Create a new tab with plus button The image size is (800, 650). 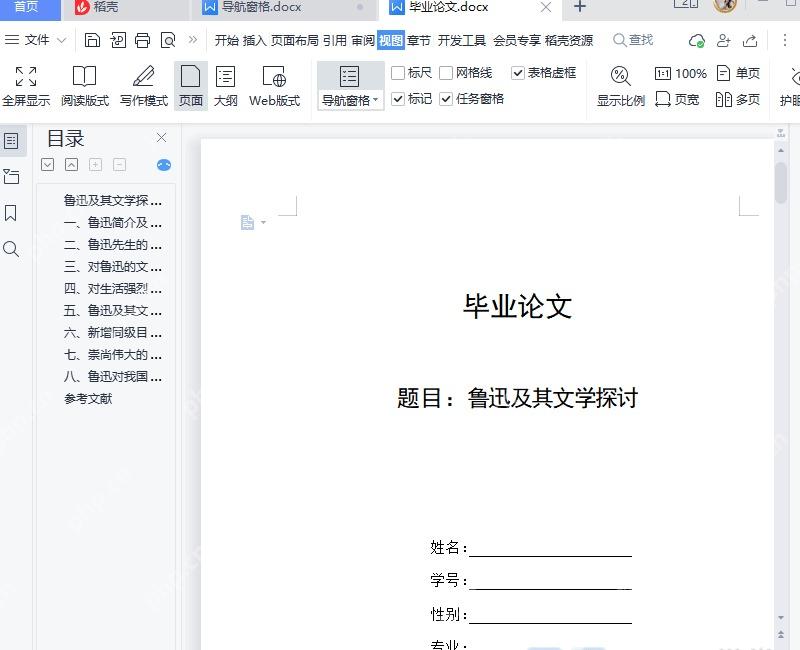(x=580, y=7)
